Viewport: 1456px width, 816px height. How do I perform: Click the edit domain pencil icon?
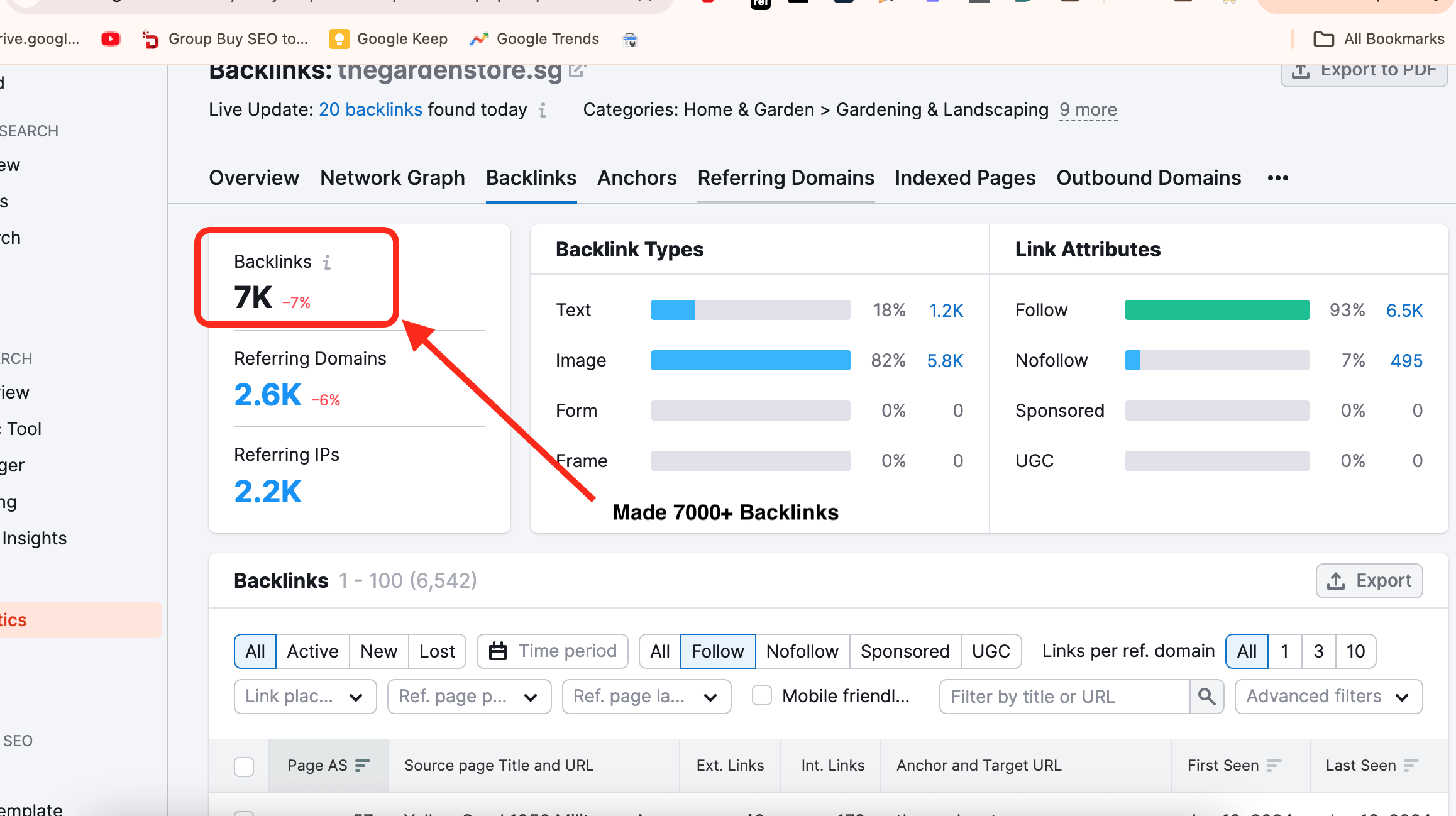point(576,70)
